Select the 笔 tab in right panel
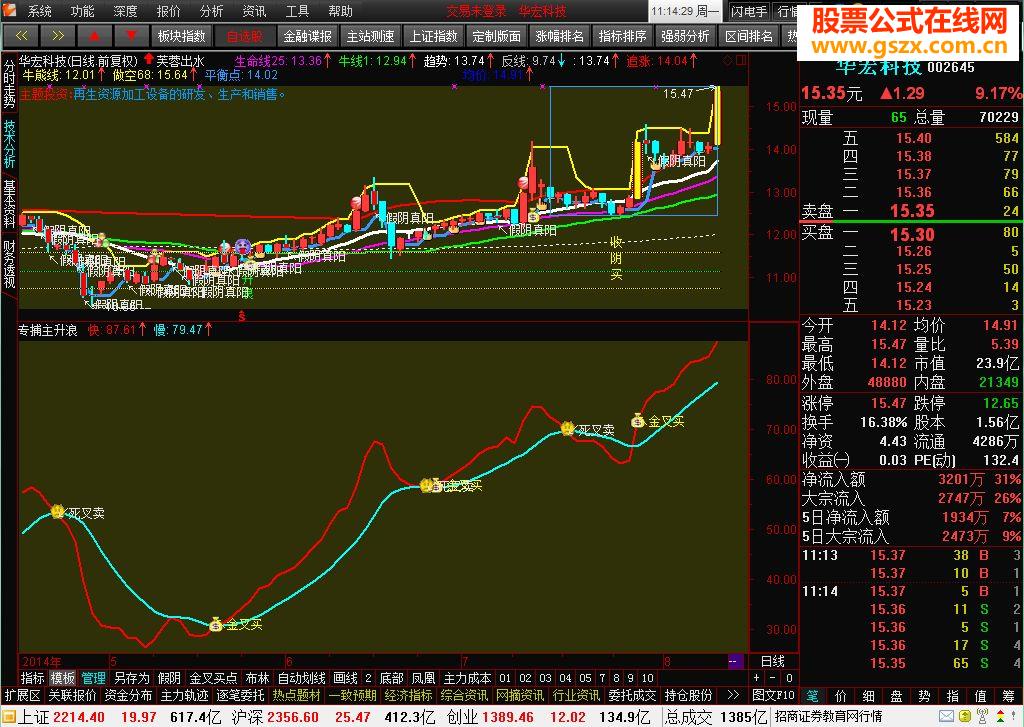This screenshot has height=727, width=1024. (812, 696)
